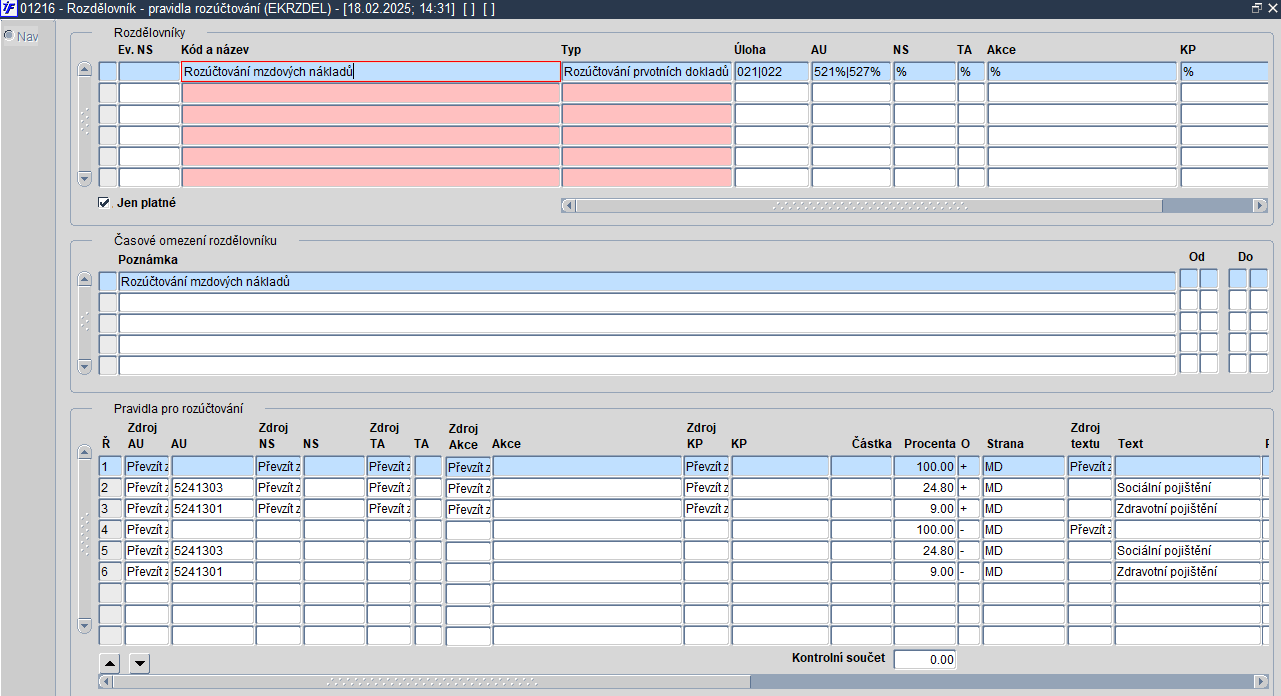Open Zdroj AU dropdown in rule row 1

tap(147, 466)
